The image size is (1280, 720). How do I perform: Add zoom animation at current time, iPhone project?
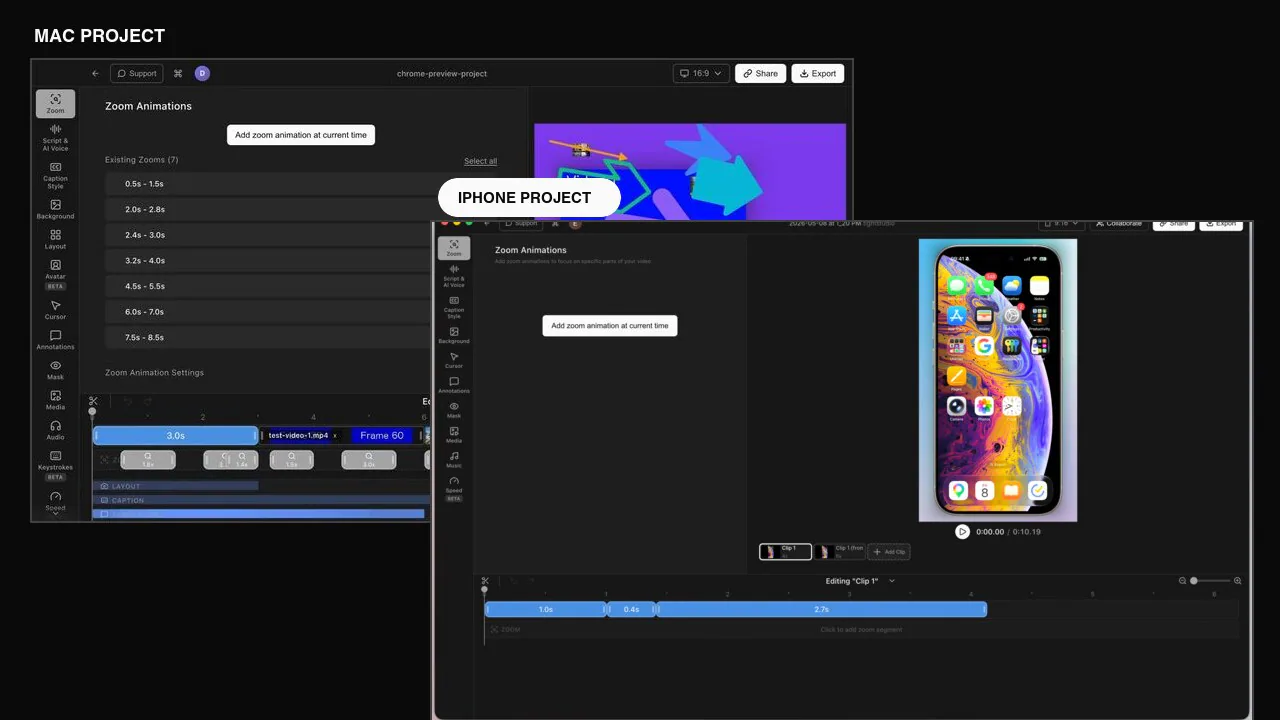click(x=610, y=326)
